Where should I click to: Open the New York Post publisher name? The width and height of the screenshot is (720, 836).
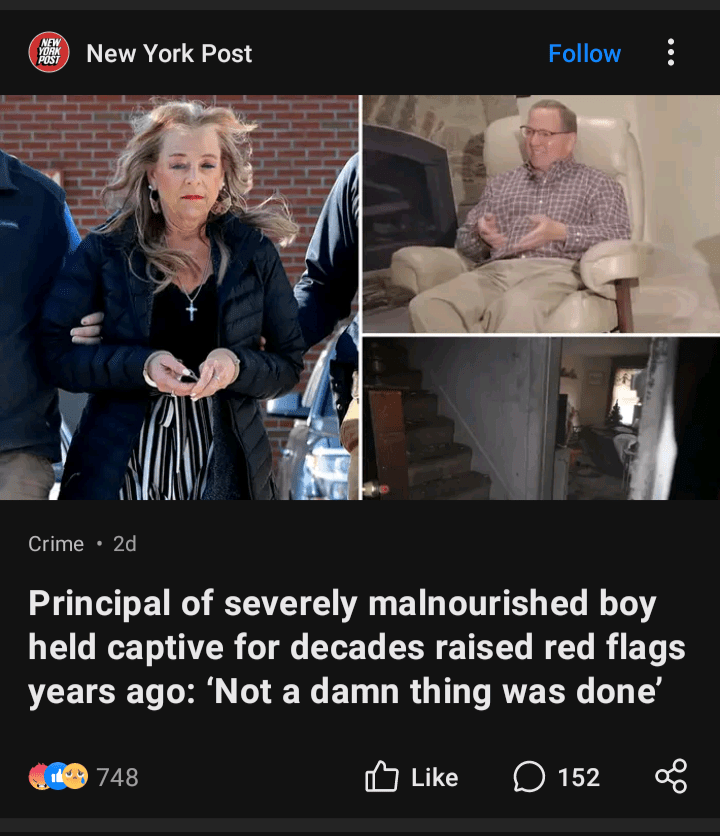pos(169,53)
